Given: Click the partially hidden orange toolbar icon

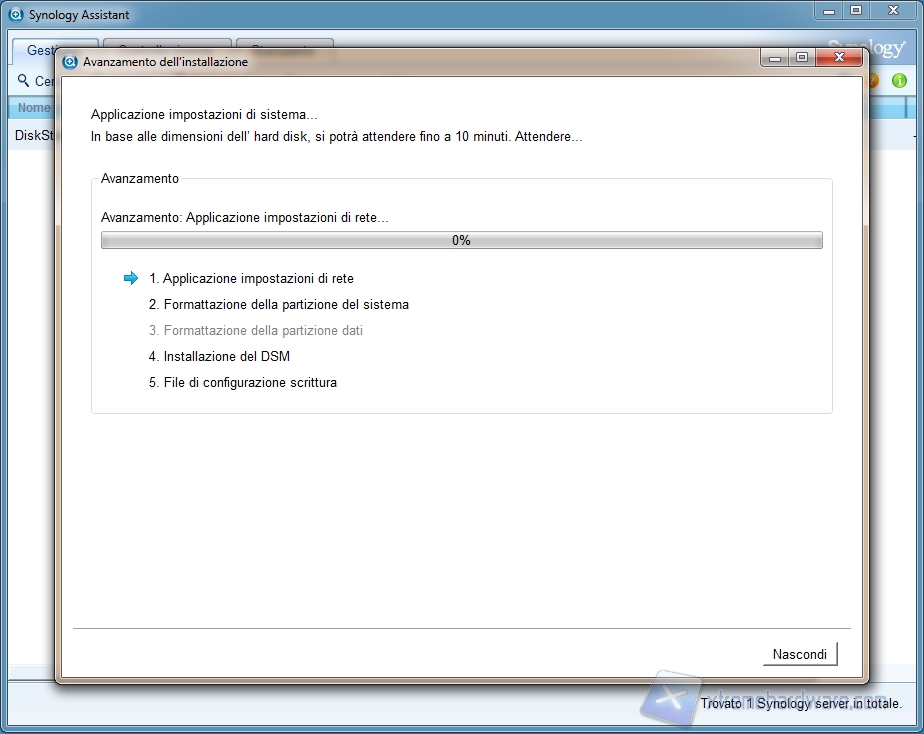Looking at the screenshot, I should point(873,80).
